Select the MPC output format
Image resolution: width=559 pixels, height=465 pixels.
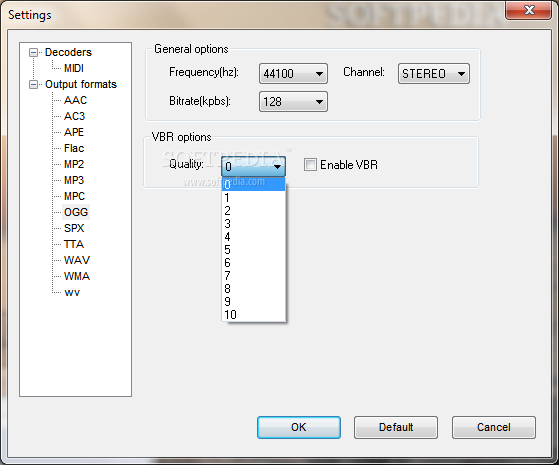coord(75,196)
